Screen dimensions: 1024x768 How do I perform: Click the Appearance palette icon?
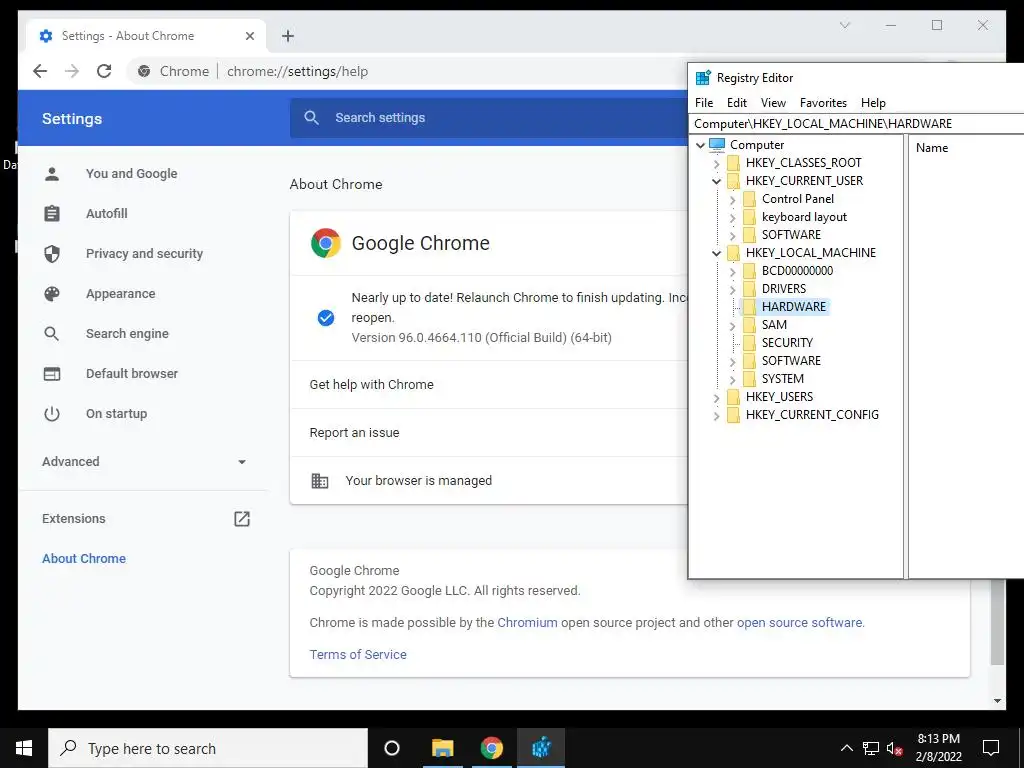click(x=52, y=294)
